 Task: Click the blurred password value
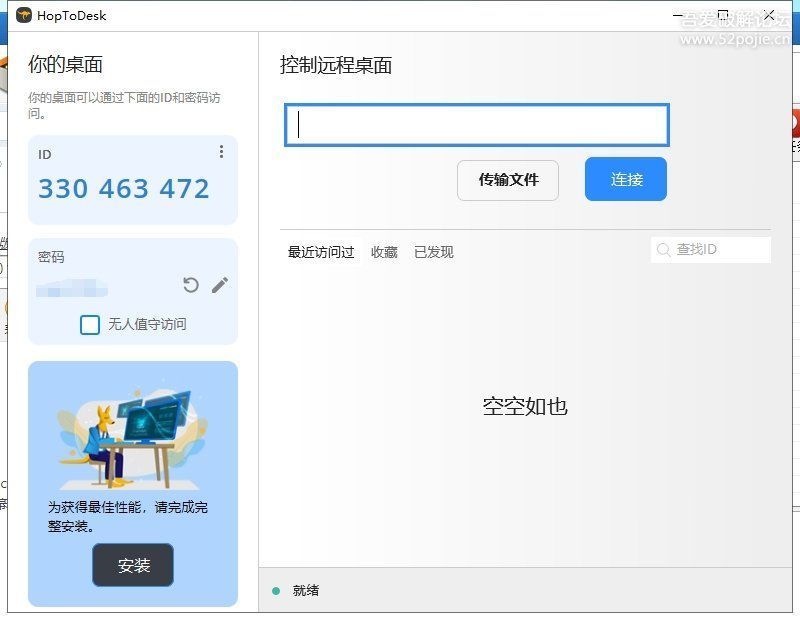72,288
